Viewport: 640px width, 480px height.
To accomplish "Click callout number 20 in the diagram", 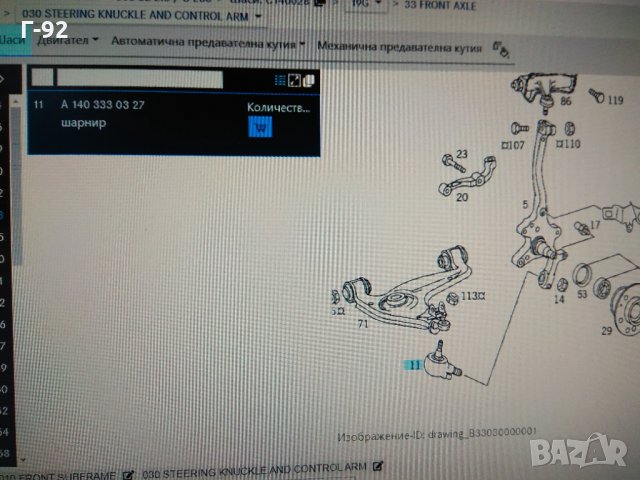I will (461, 197).
